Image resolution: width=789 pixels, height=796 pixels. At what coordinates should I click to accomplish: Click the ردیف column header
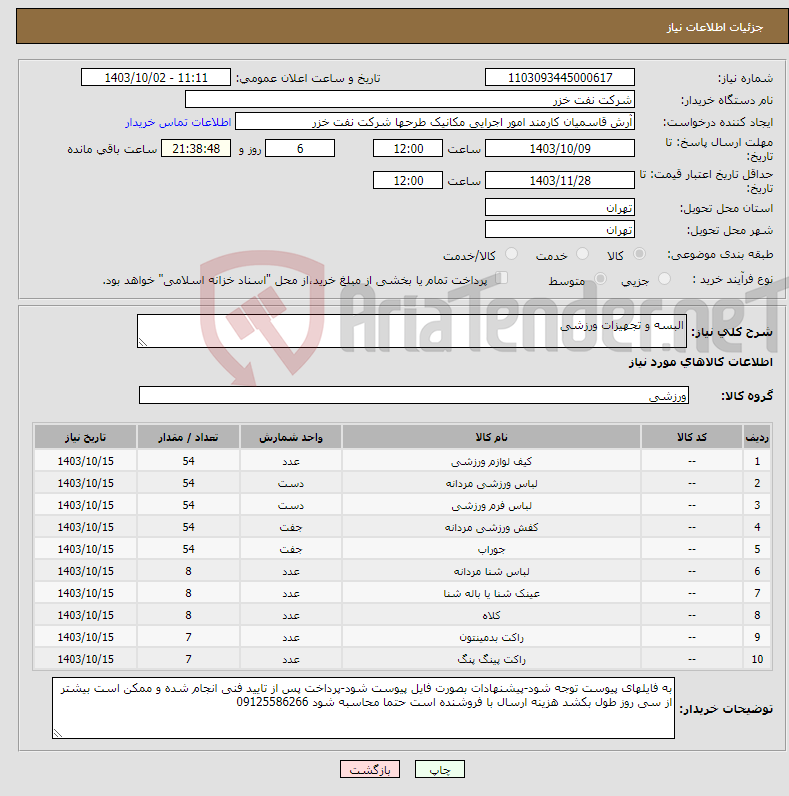(757, 437)
